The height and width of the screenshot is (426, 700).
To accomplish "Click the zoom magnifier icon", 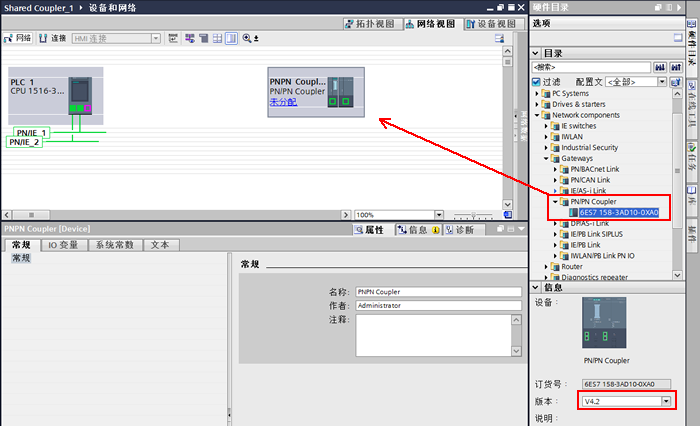I will (x=247, y=38).
